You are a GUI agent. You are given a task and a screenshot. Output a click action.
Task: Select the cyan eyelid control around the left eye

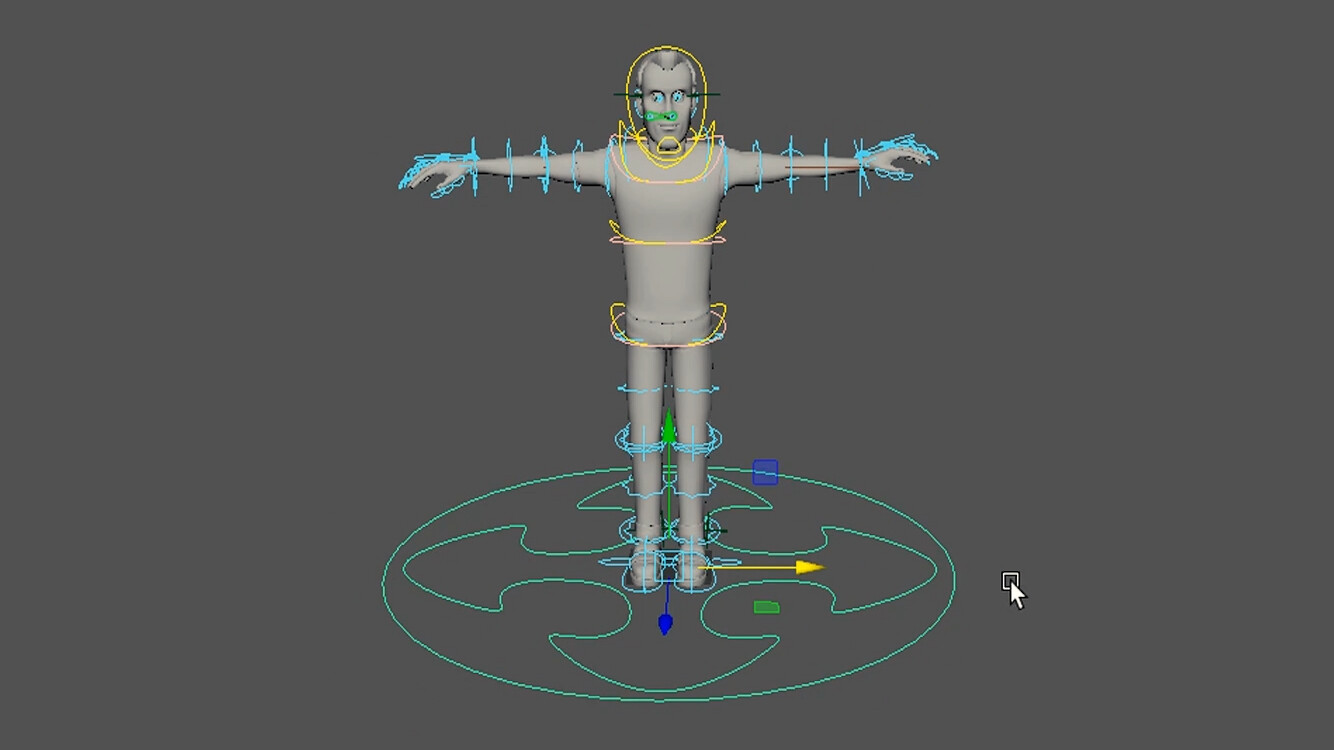(x=680, y=94)
